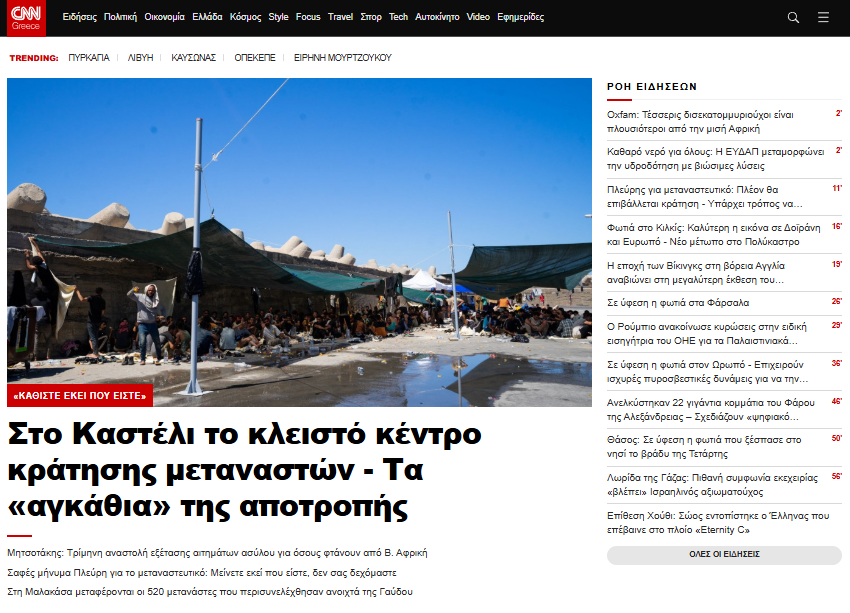
Task: Open the Φάρσαλα fire news item
Action: [678, 303]
